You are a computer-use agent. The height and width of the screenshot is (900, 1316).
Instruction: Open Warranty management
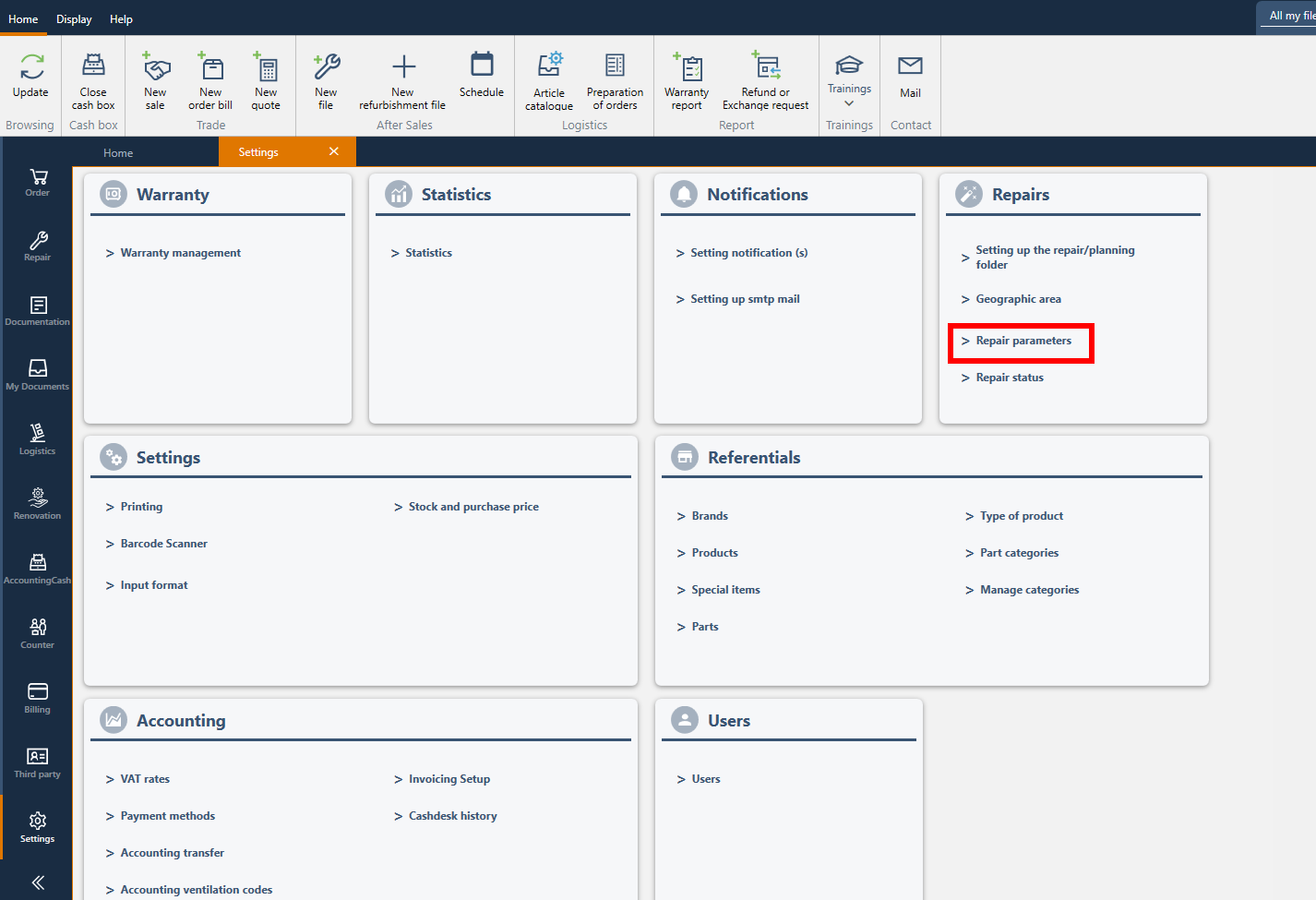tap(181, 253)
